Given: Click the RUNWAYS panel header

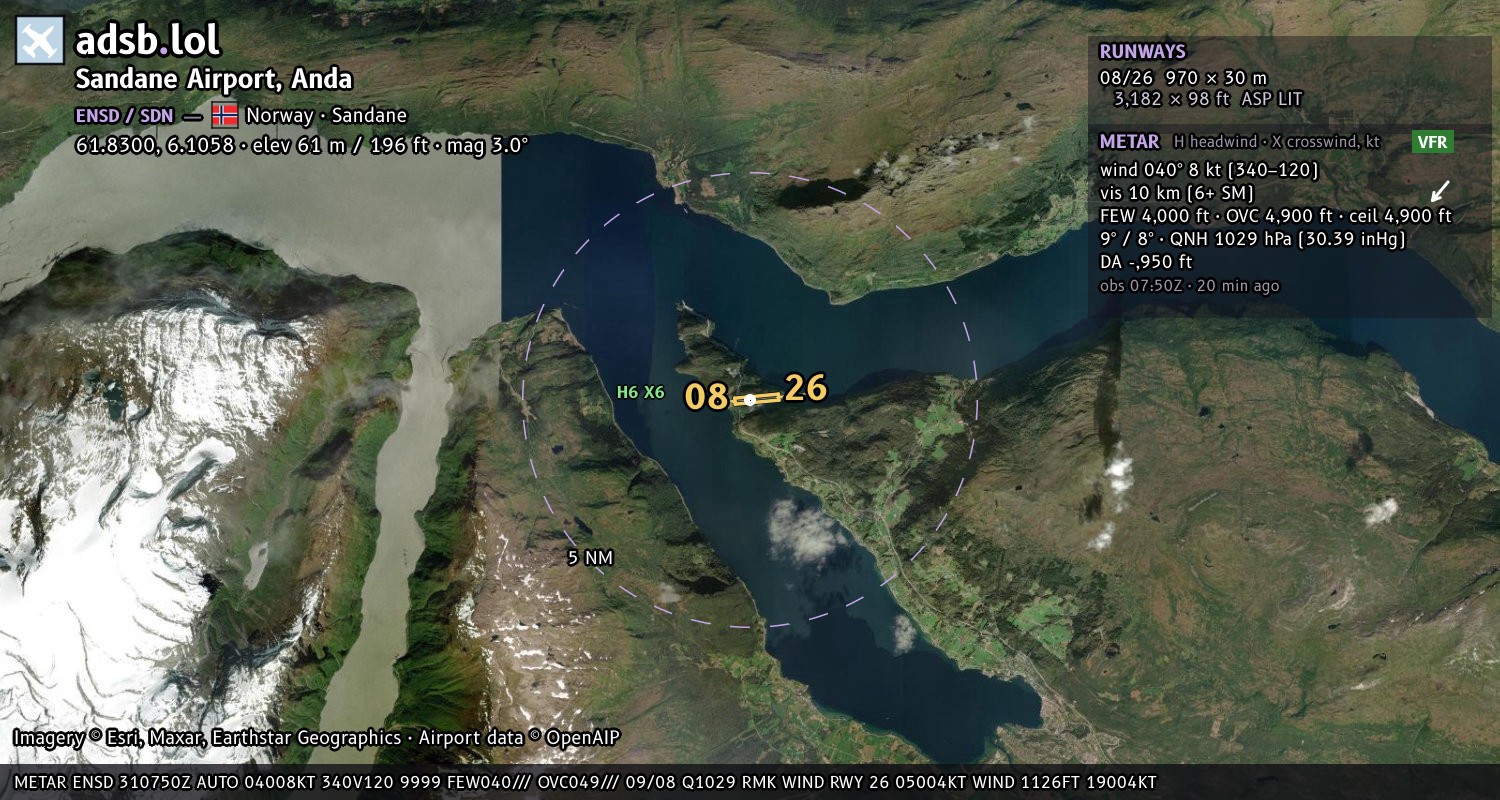Looking at the screenshot, I should (x=1142, y=52).
